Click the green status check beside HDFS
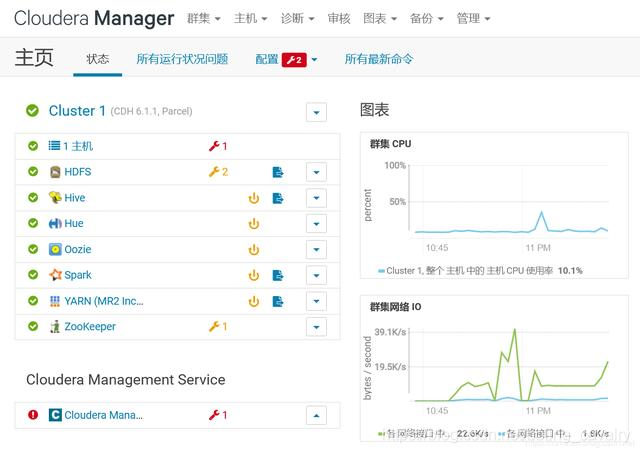This screenshot has width=640, height=453. 33,171
